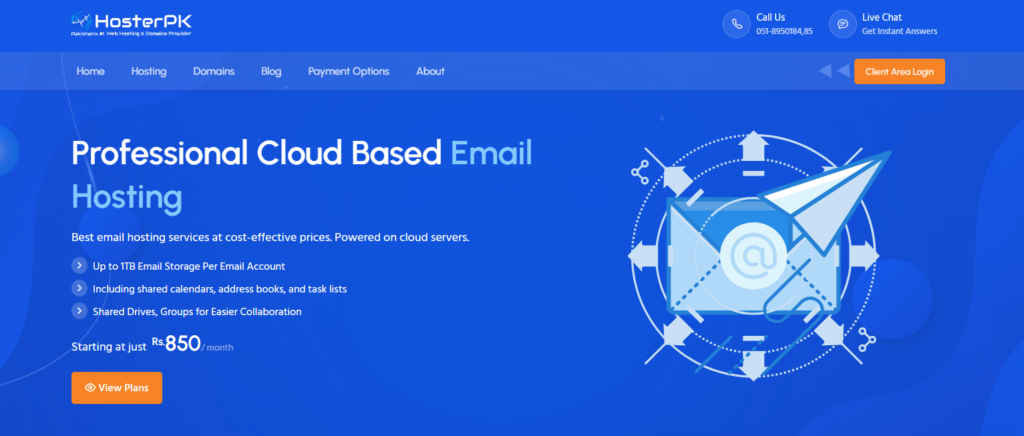Click 'Best email hosting services' description text
Image resolution: width=1024 pixels, height=436 pixels.
click(270, 237)
